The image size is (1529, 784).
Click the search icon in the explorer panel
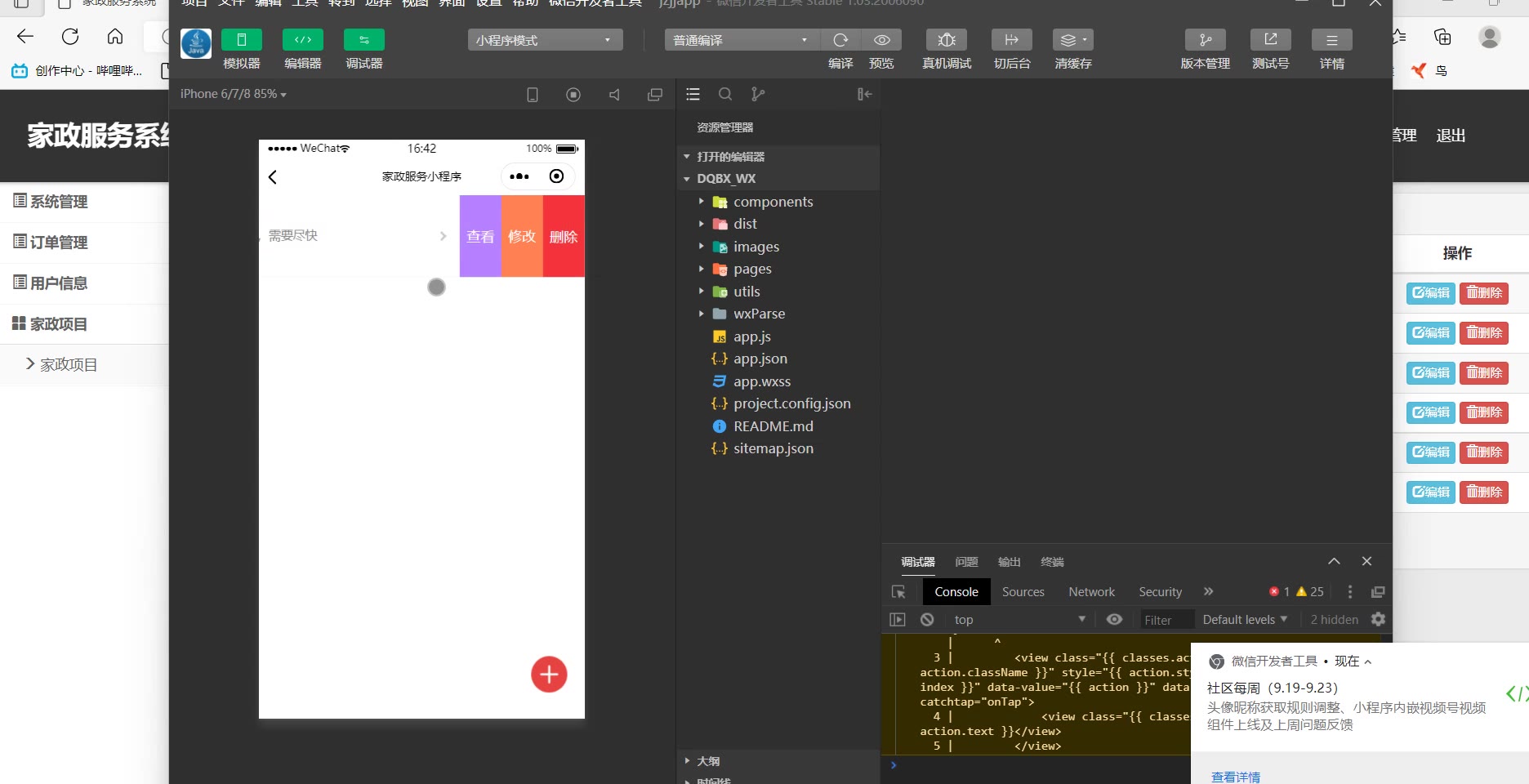coord(724,94)
